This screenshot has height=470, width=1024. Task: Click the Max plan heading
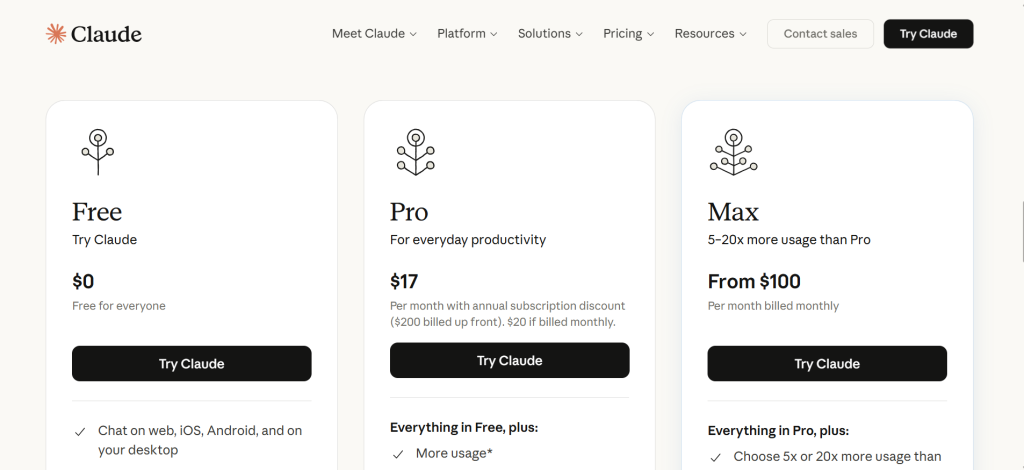coord(733,212)
